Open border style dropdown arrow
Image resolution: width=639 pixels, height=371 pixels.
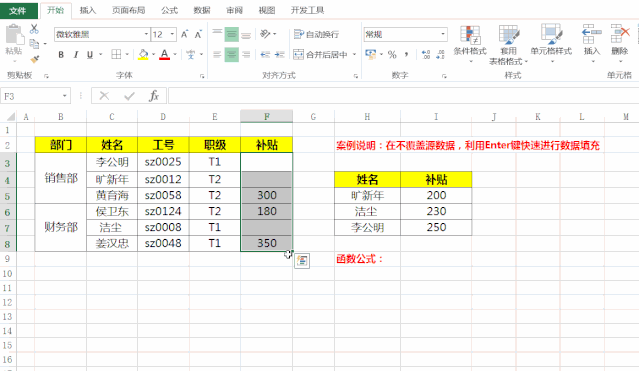[127, 55]
